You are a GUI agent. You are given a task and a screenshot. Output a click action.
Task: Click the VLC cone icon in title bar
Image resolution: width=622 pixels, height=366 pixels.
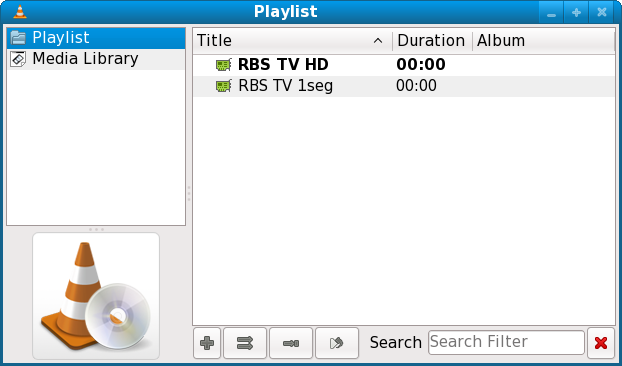(19, 11)
